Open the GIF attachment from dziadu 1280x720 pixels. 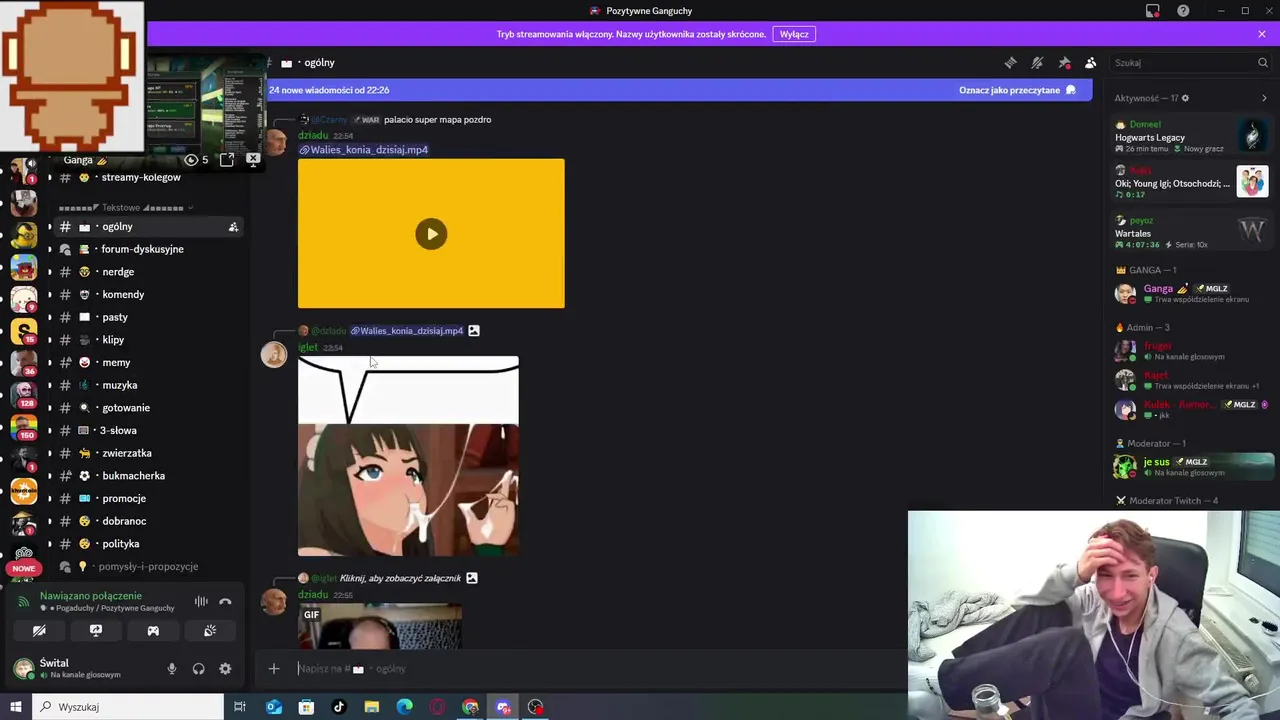point(380,627)
